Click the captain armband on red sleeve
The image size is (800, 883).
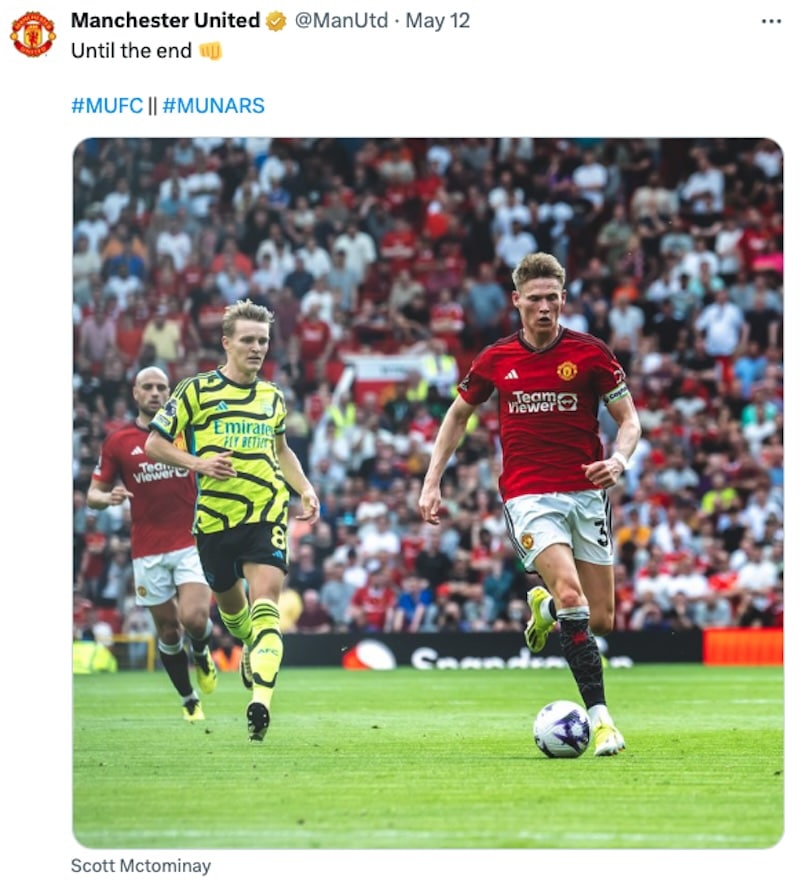pos(616,393)
